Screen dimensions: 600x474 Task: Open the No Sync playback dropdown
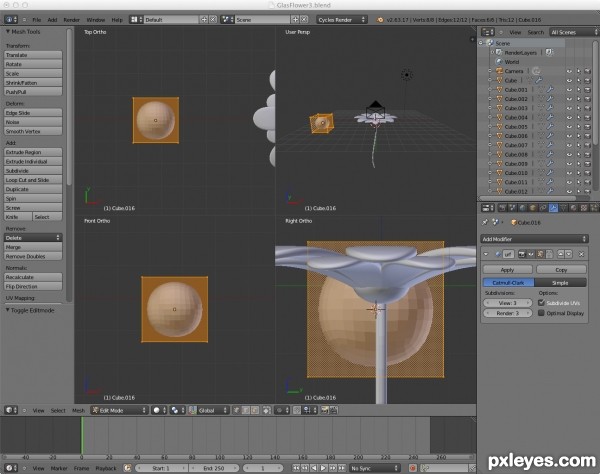point(375,468)
